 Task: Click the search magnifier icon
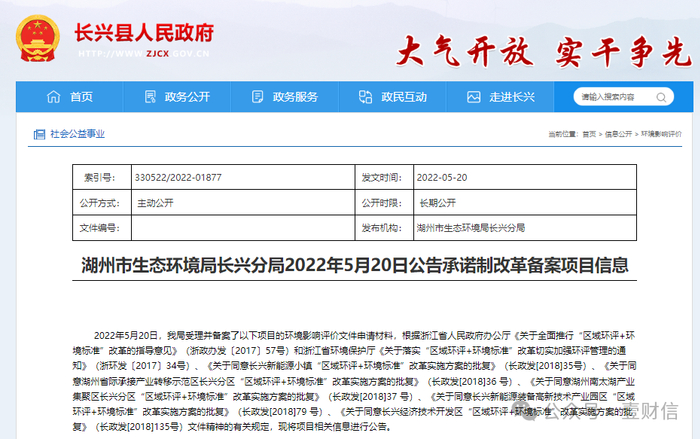661,97
